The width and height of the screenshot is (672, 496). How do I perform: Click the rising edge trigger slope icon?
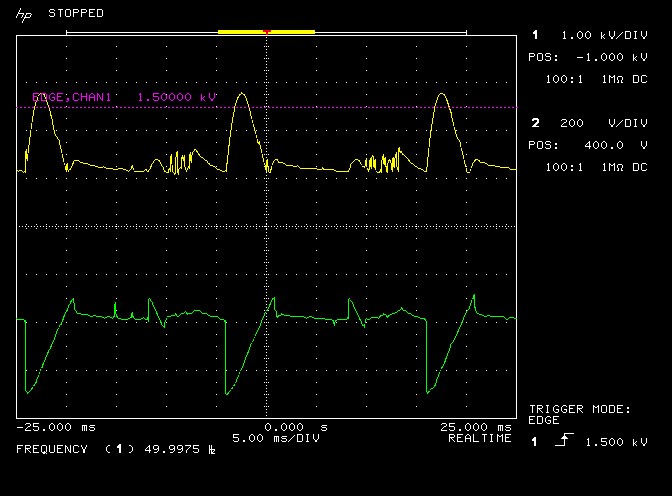564,440
